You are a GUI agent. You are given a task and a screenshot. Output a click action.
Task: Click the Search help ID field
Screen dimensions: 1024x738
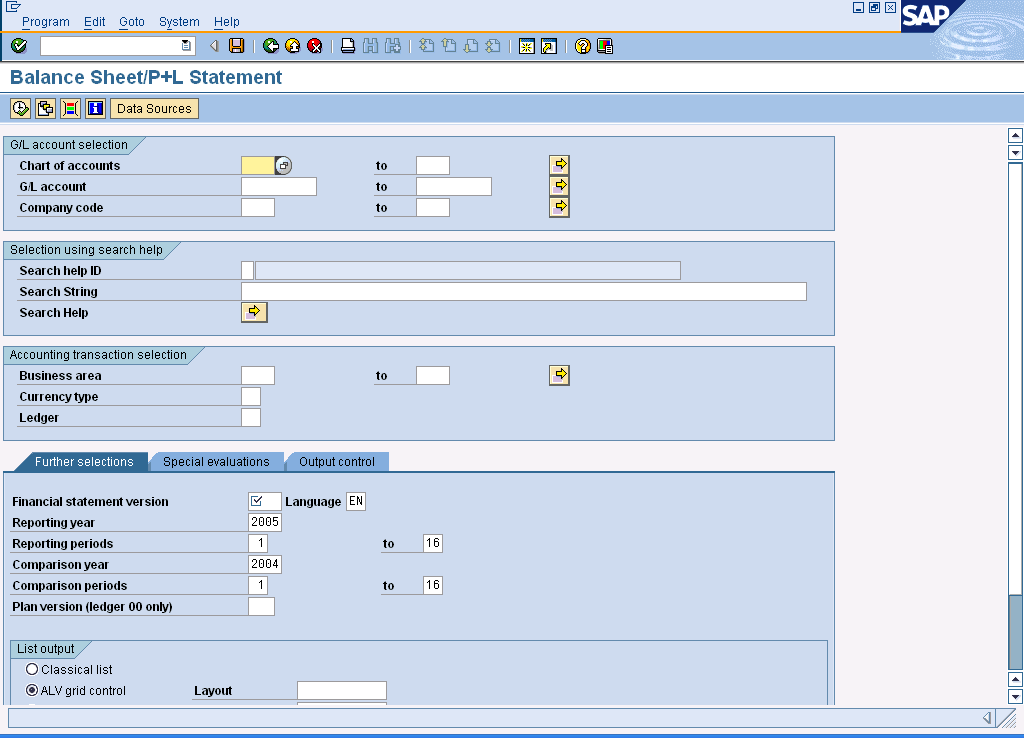[248, 270]
